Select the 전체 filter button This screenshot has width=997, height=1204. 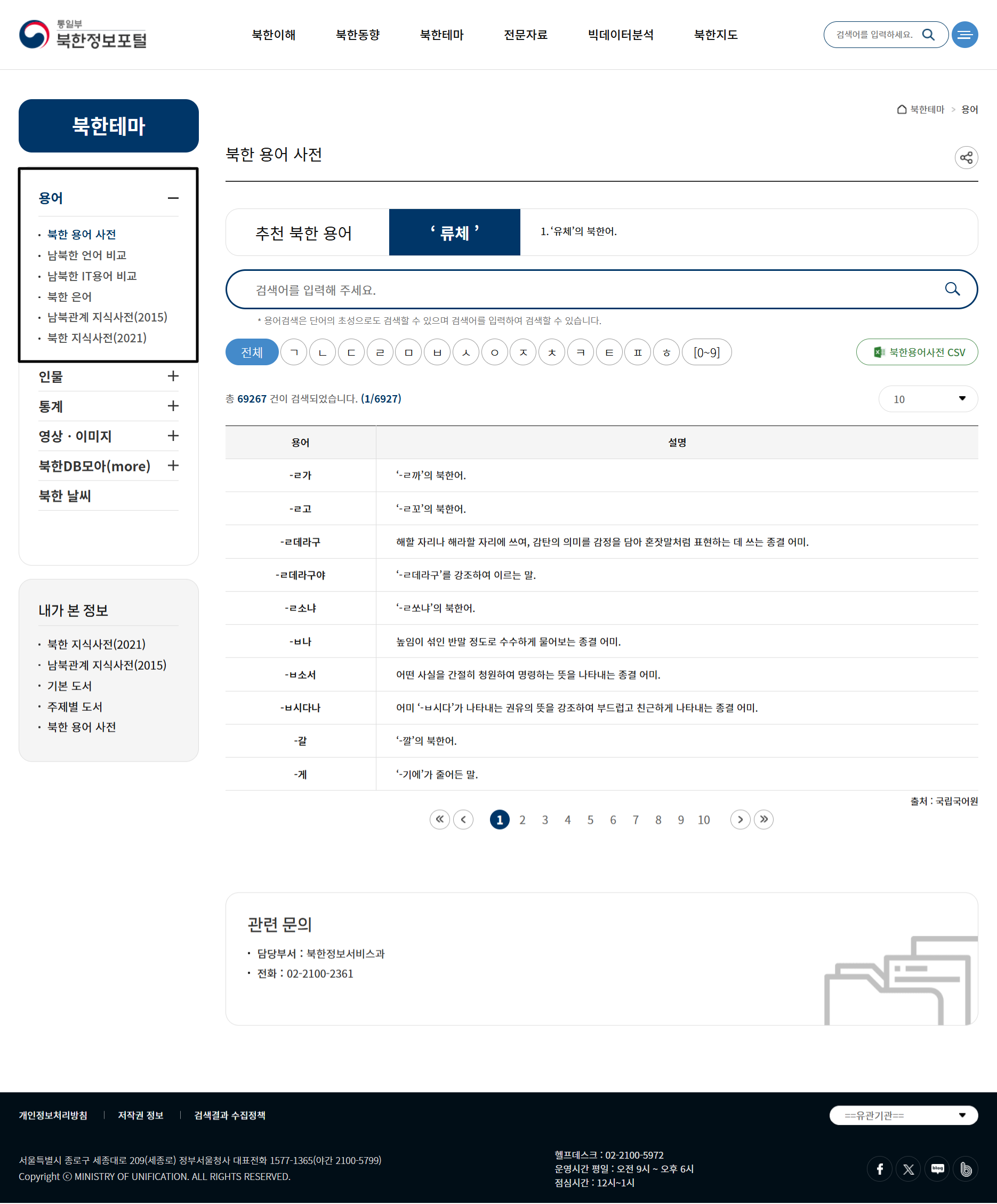[252, 352]
